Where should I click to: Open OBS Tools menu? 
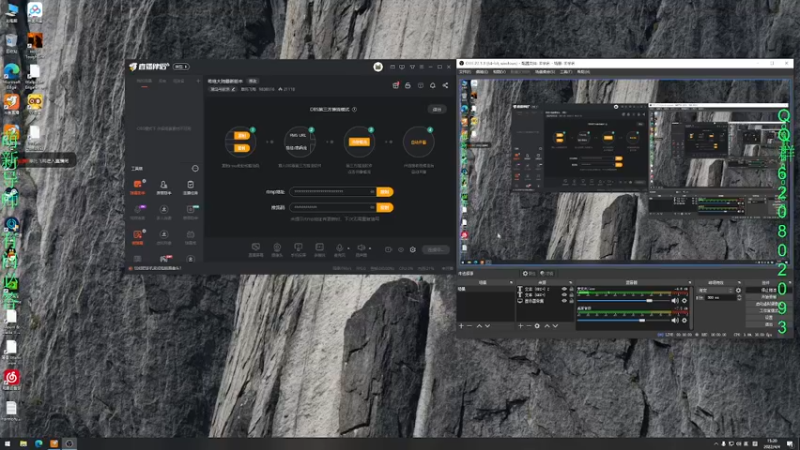point(566,72)
